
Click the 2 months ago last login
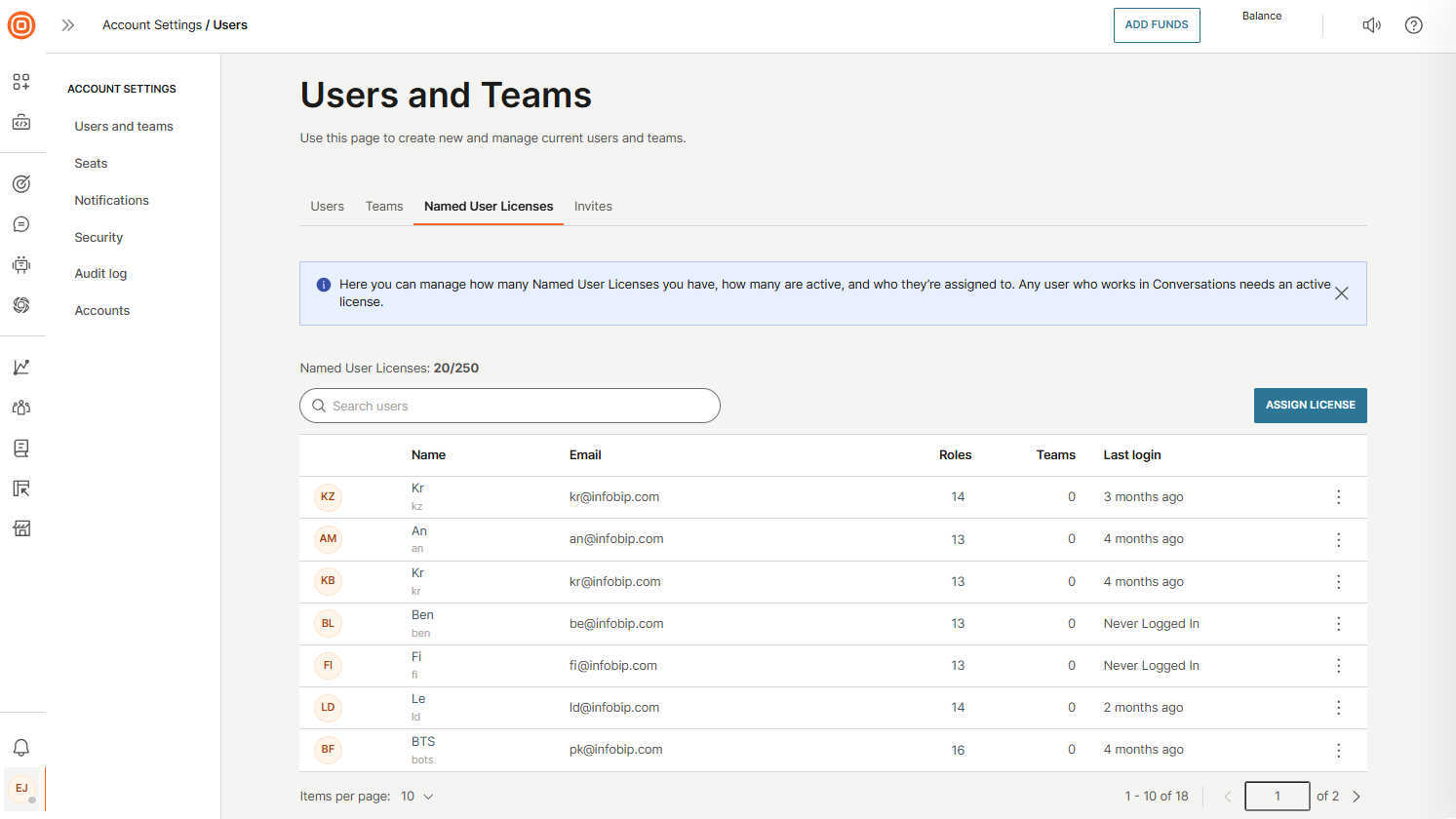(1143, 708)
